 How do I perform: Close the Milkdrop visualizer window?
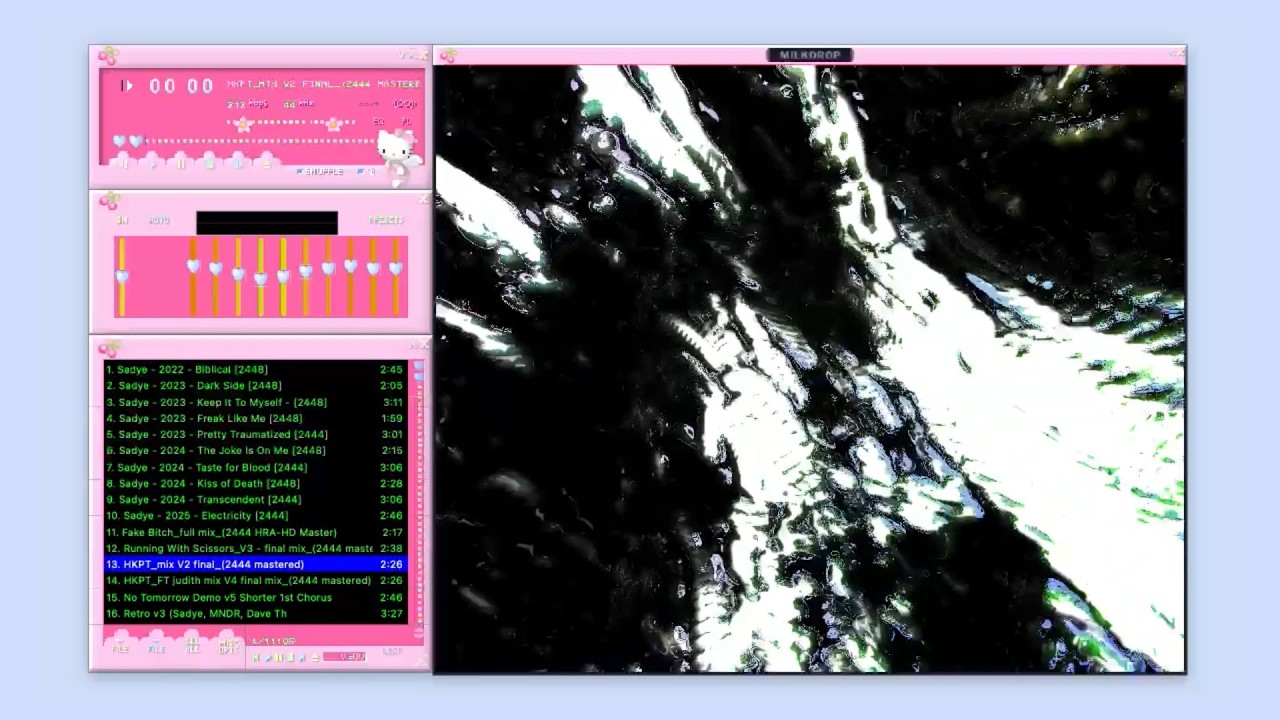tap(1179, 53)
